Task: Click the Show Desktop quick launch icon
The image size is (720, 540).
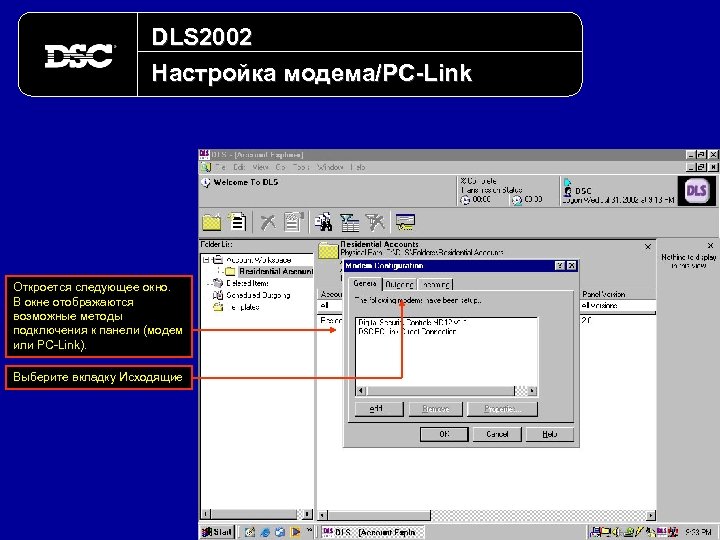Action: (x=250, y=532)
